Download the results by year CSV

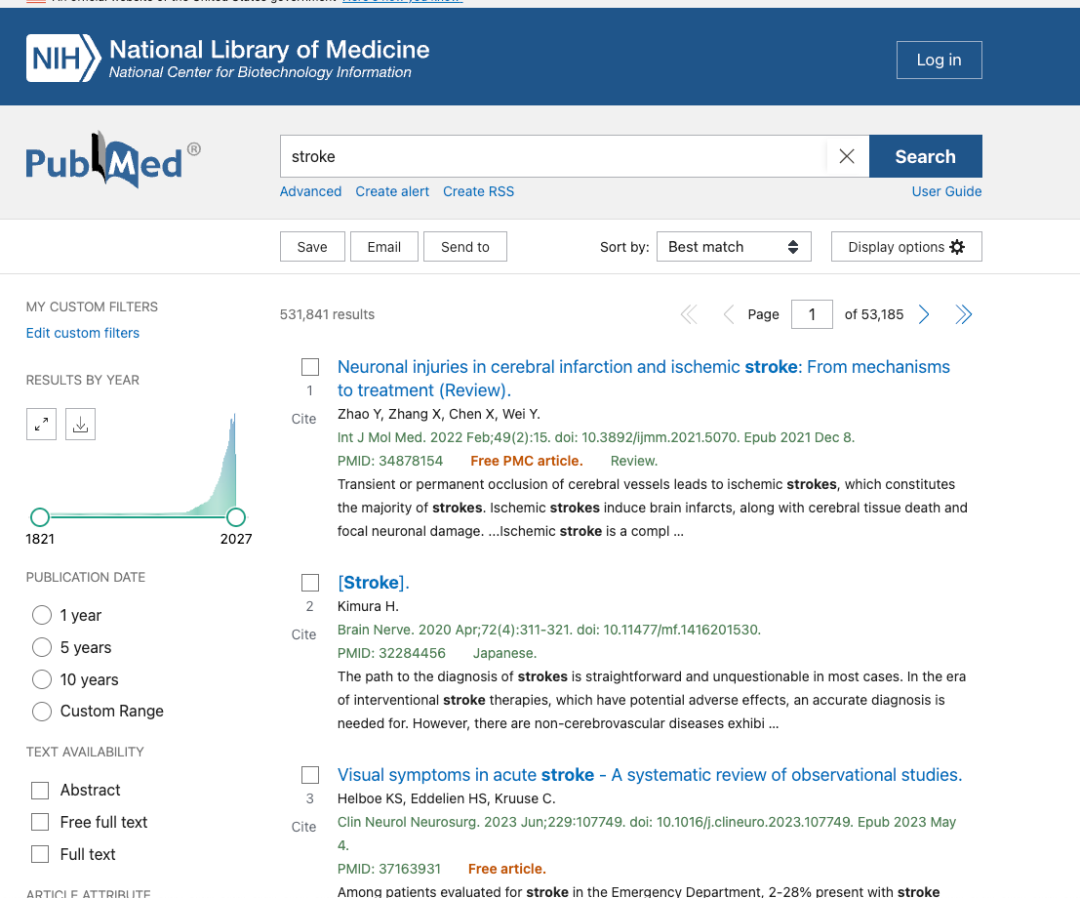tap(81, 424)
